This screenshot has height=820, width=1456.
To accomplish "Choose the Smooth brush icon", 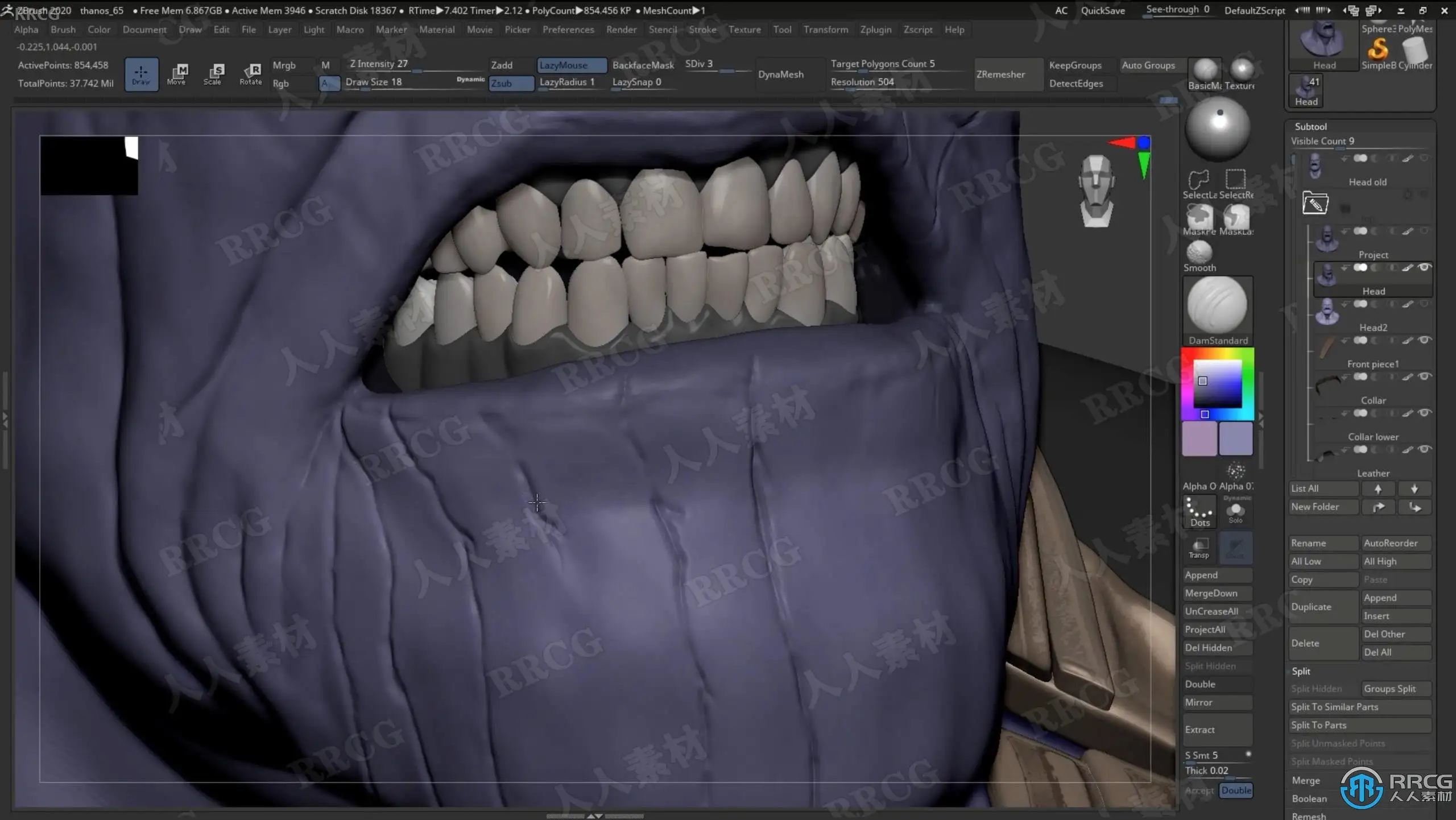I will click(x=1199, y=252).
